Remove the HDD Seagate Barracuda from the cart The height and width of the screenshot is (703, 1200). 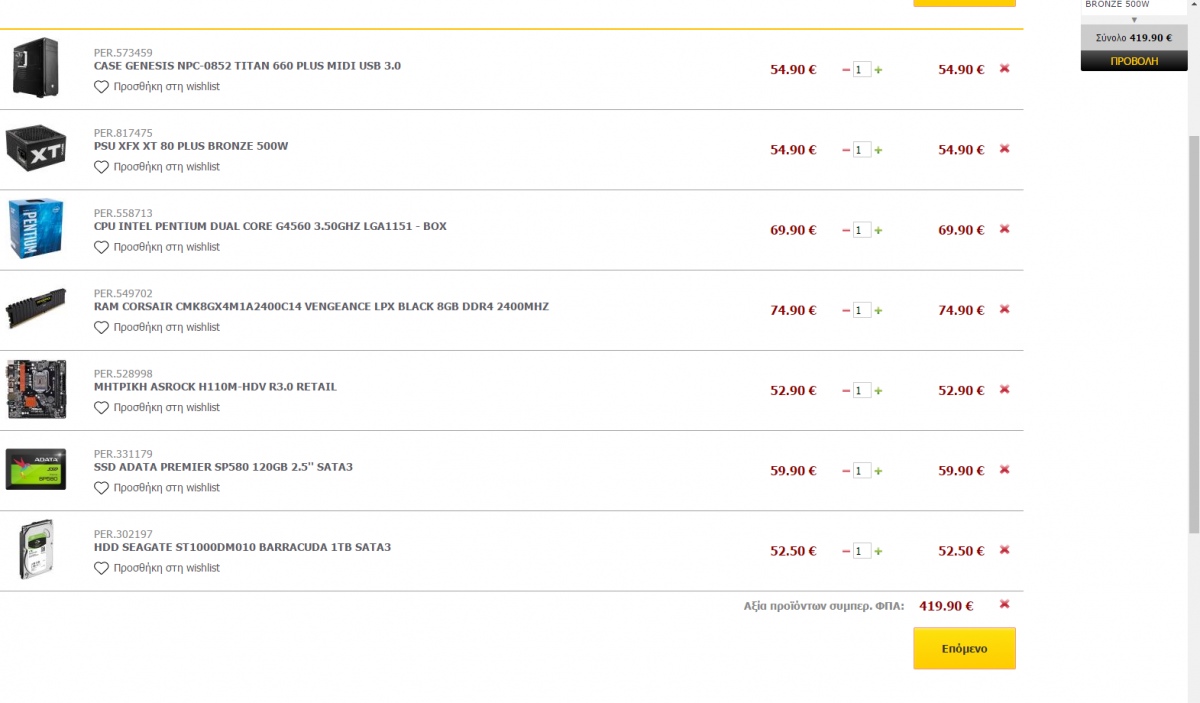point(1004,550)
